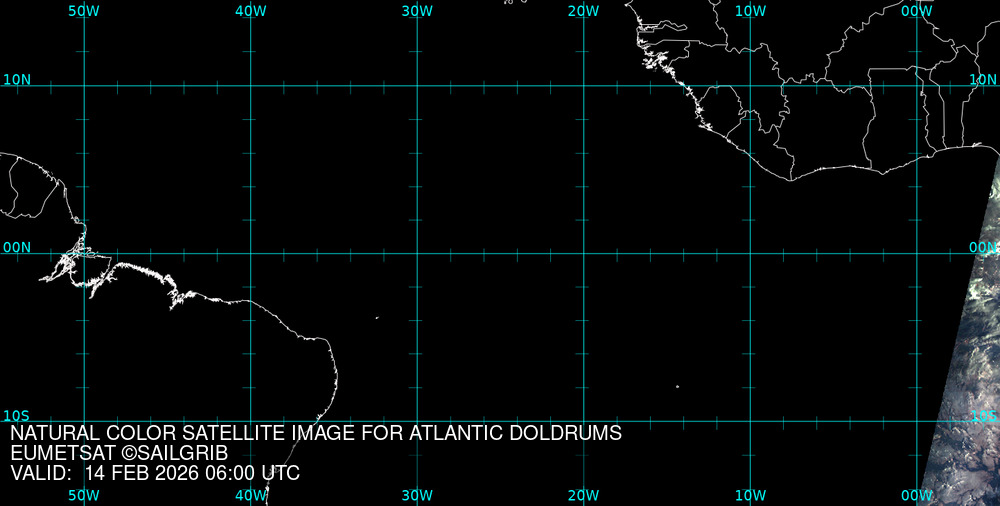1000x506 pixels.
Task: Click the 10W longitude label along the bottom edge
Action: coord(750,495)
